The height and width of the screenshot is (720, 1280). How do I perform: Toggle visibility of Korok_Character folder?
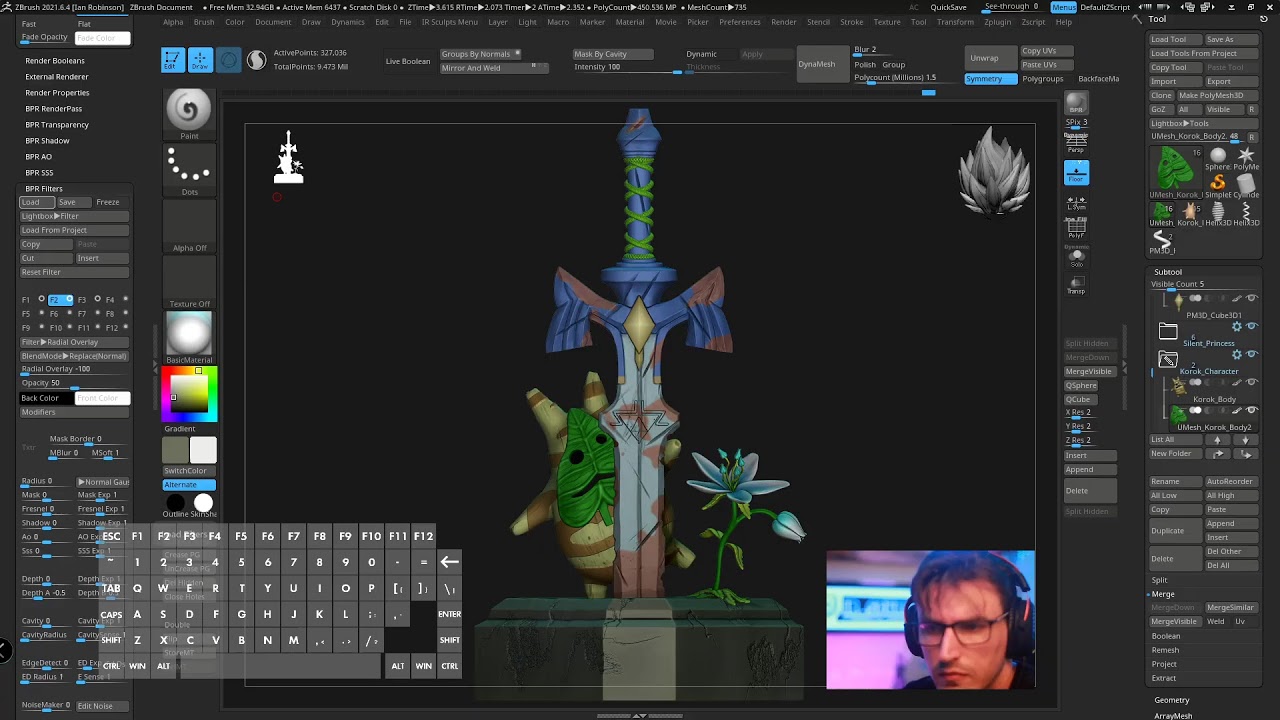pyautogui.click(x=1251, y=354)
